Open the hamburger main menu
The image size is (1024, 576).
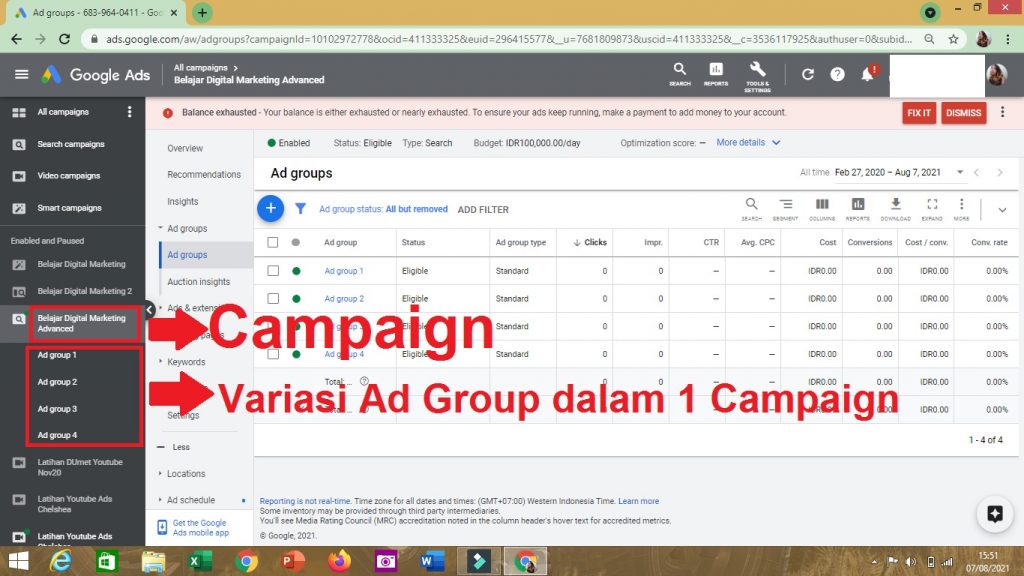click(21, 75)
